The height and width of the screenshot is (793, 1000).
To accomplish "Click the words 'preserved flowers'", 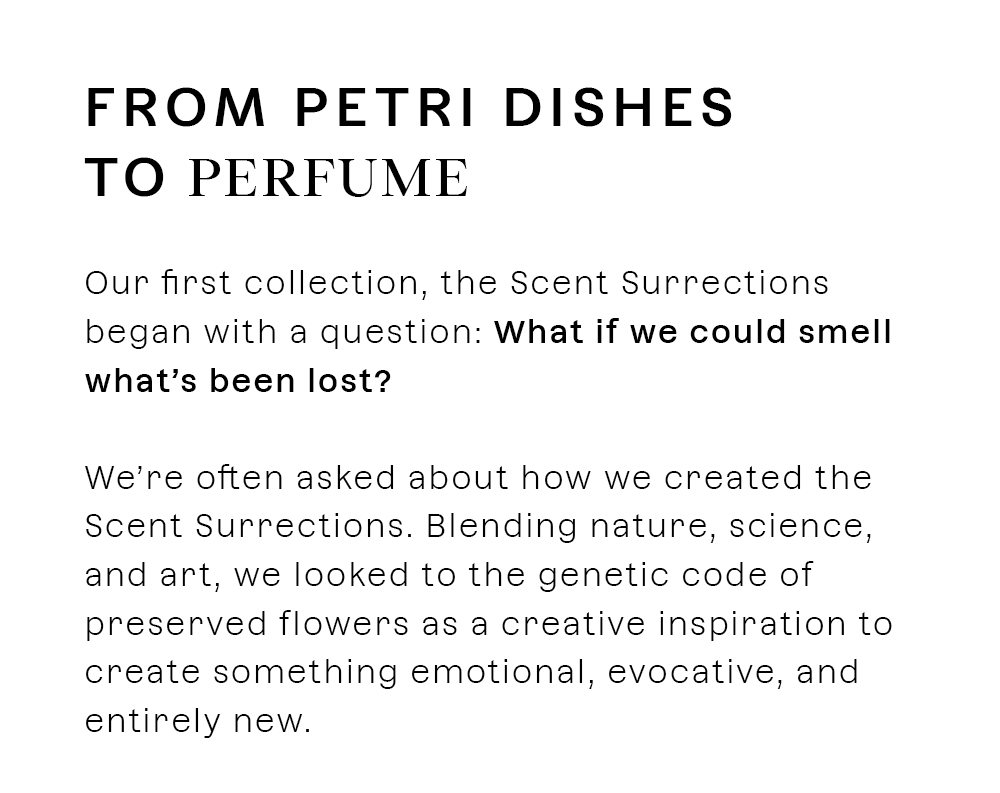I will tap(247, 625).
